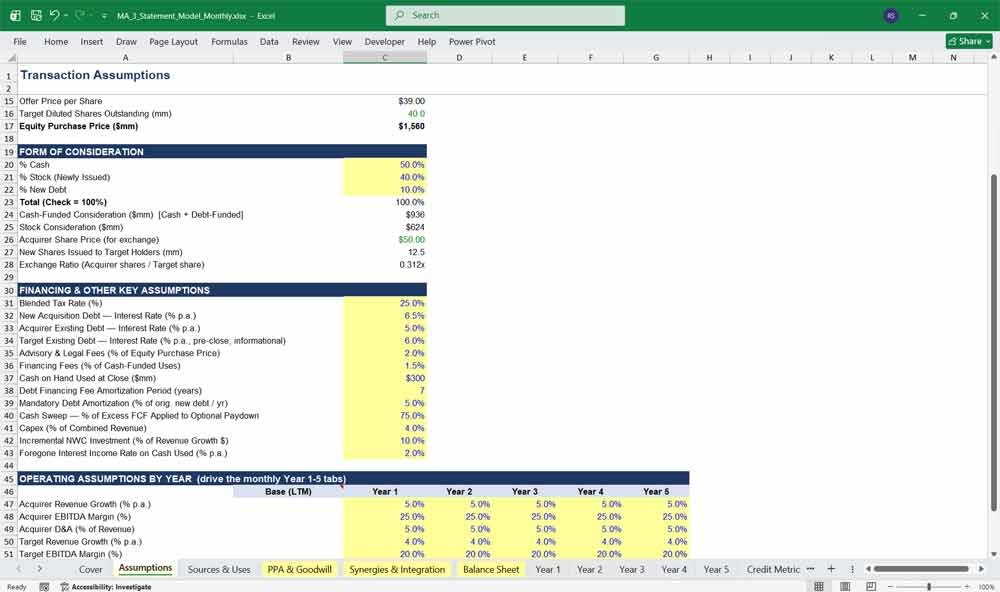Select row 17 header
This screenshot has width=1000, height=592.
(9, 126)
